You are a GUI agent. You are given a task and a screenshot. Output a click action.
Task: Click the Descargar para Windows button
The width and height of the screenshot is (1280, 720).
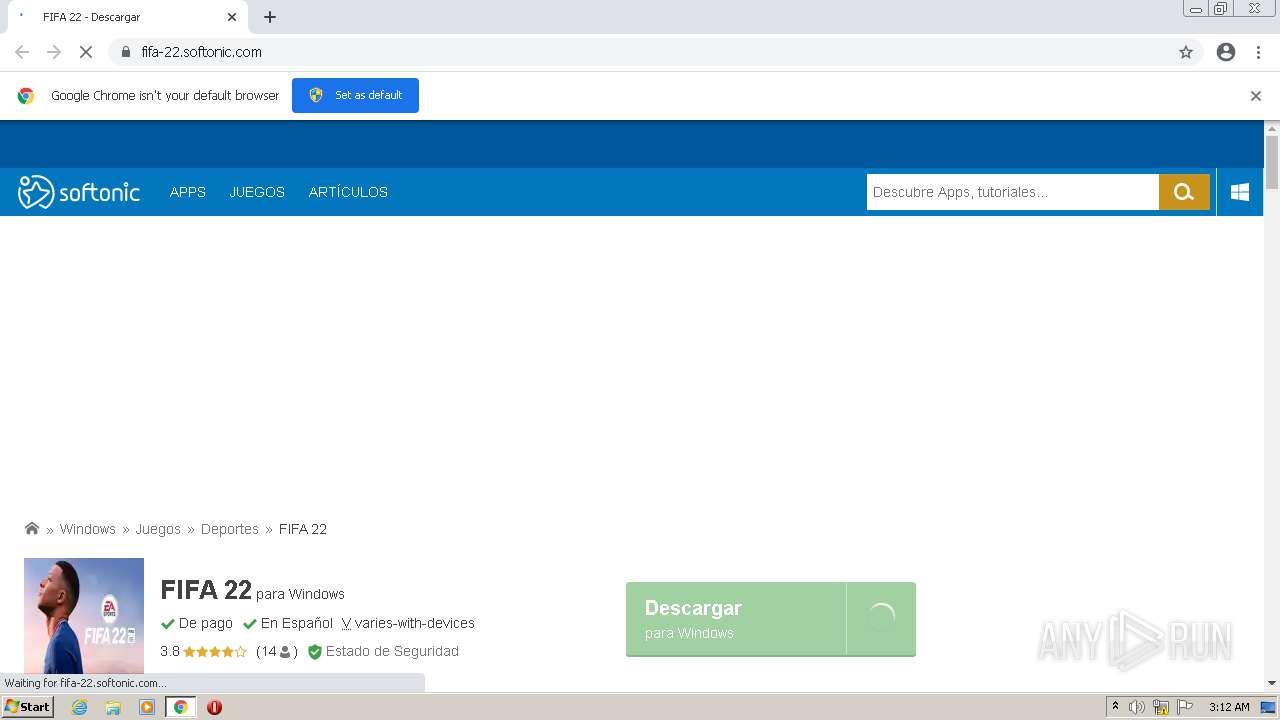click(771, 619)
